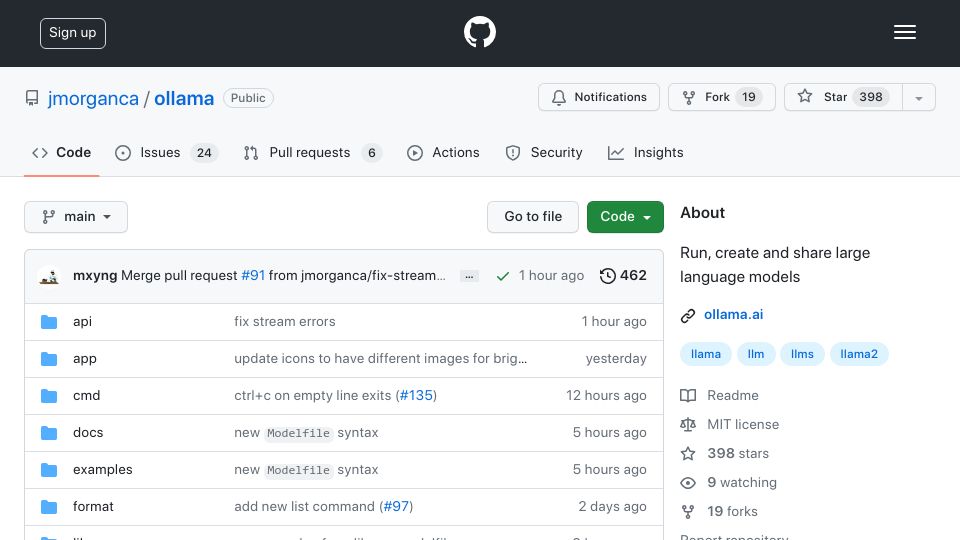Click the fork icon beside 19 forks
The image size is (960, 540).
coord(688,511)
